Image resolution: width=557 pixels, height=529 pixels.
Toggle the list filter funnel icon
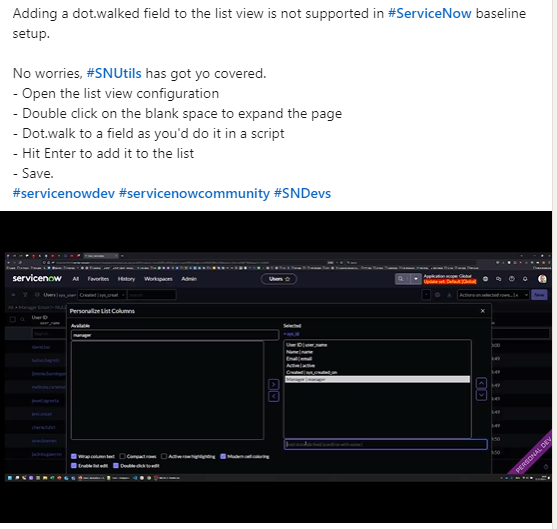[25, 295]
